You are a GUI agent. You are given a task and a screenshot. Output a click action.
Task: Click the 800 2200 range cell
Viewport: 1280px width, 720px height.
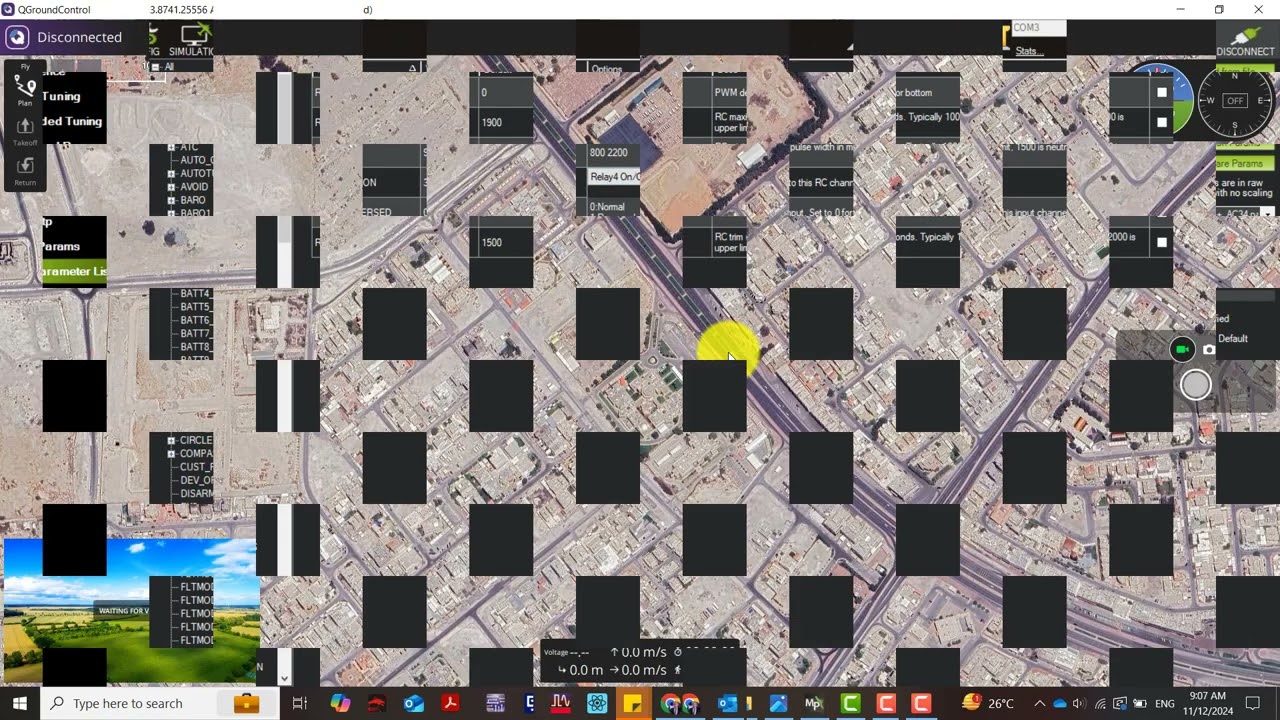(x=609, y=152)
